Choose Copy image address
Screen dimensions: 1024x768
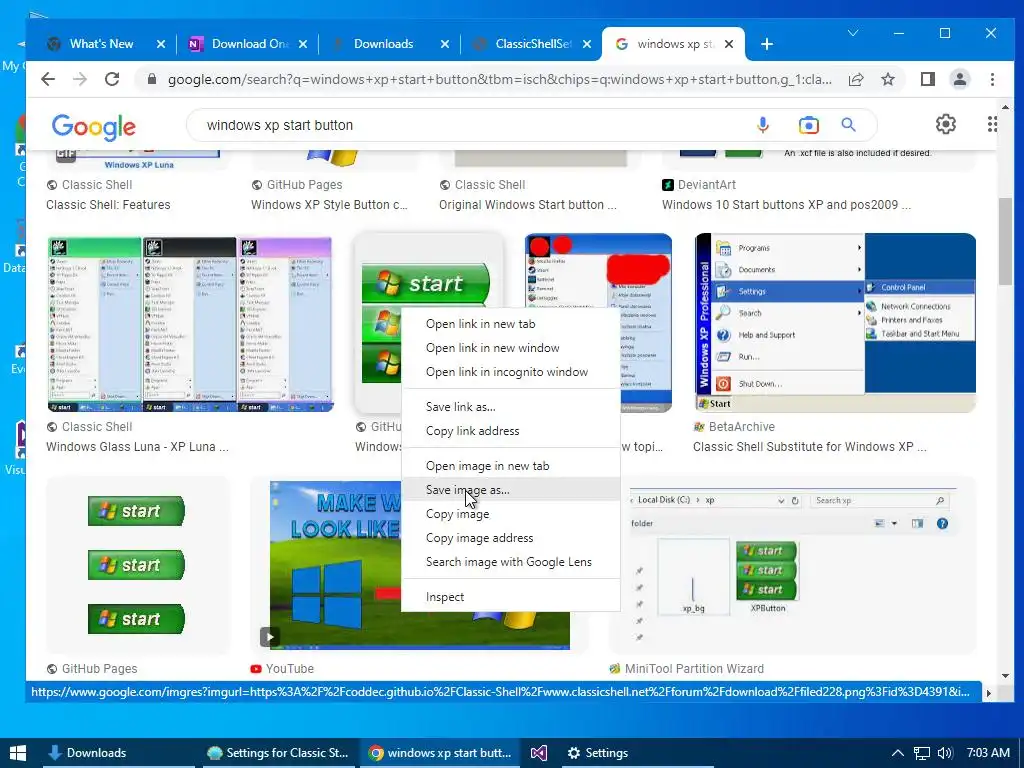point(511,538)
